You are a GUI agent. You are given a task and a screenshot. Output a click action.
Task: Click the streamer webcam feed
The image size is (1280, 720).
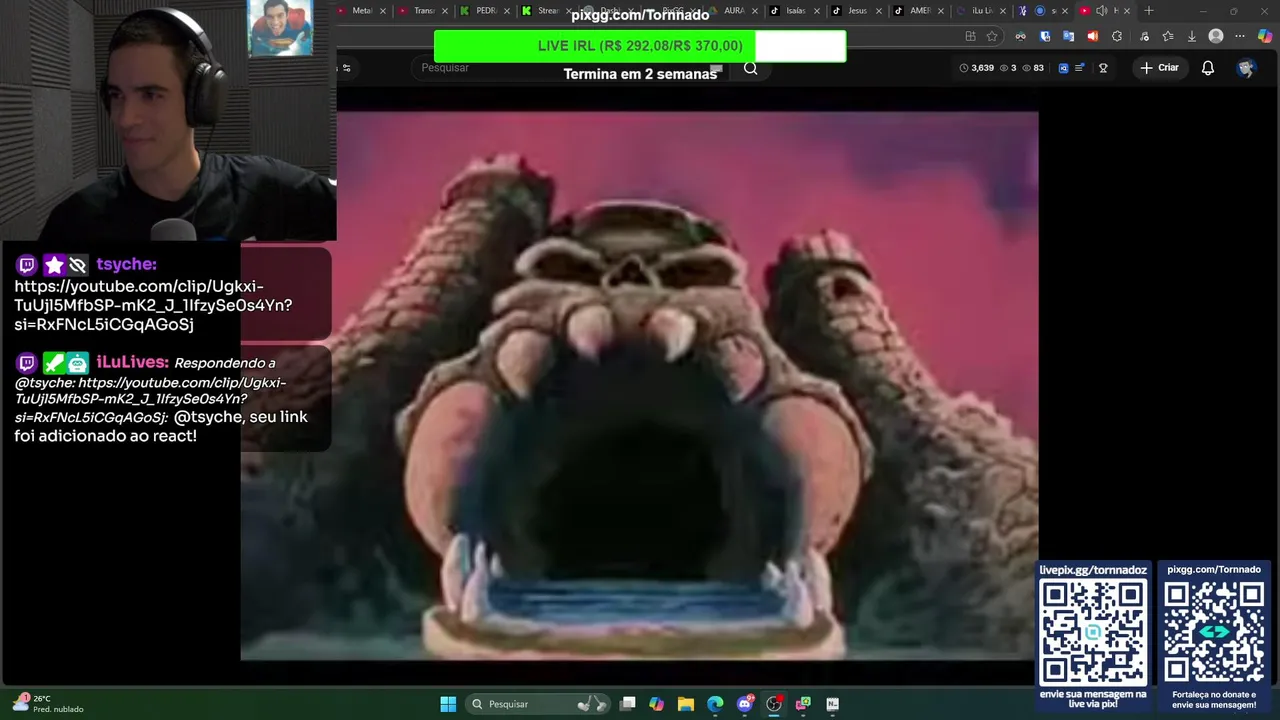(168, 120)
